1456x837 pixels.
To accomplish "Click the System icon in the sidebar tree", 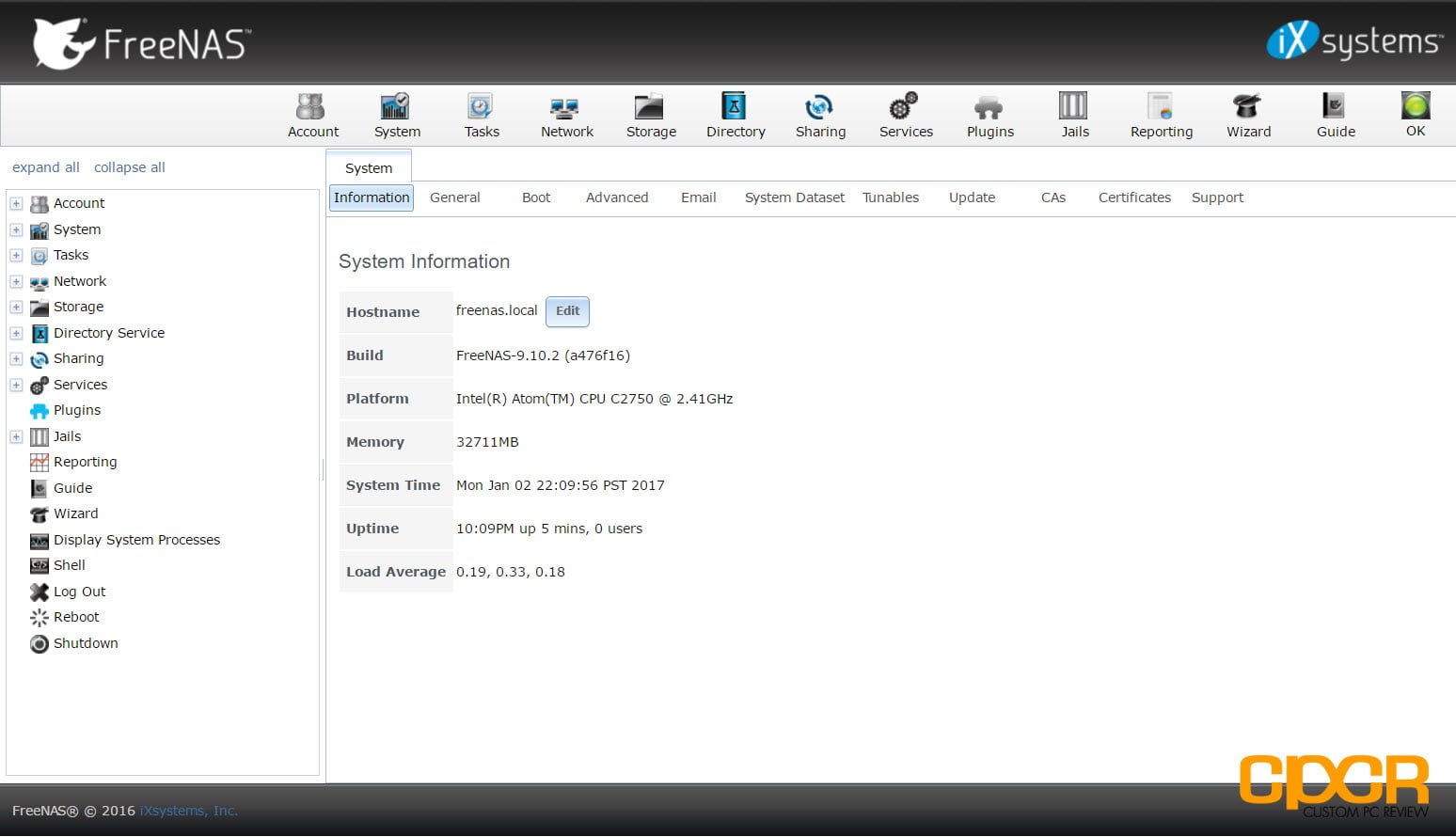I will click(40, 230).
